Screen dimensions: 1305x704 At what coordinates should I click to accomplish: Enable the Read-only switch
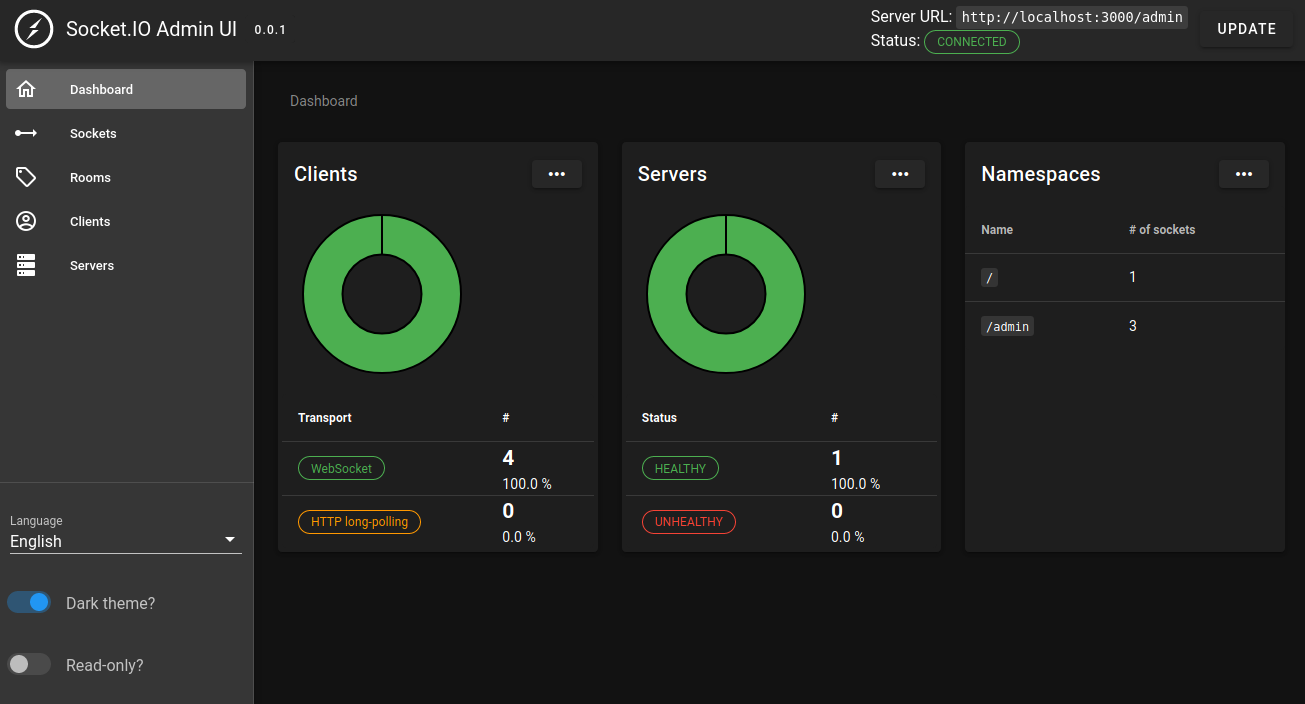click(x=29, y=664)
